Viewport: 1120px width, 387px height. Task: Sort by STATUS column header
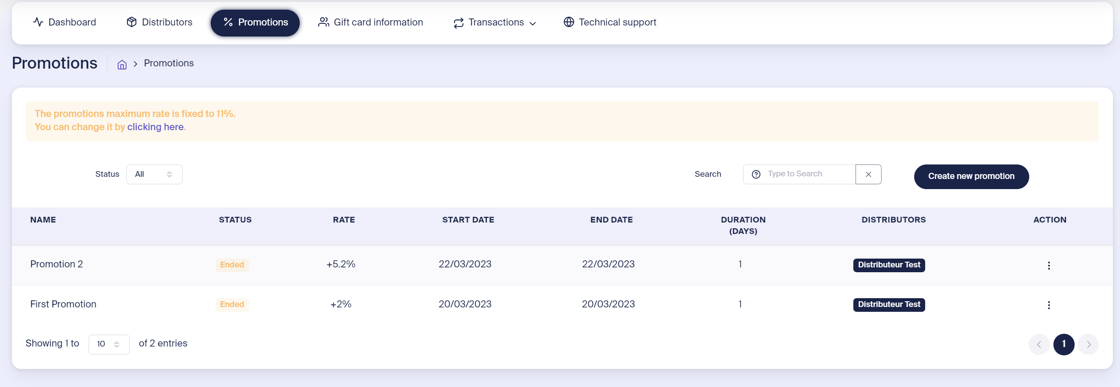click(x=235, y=220)
